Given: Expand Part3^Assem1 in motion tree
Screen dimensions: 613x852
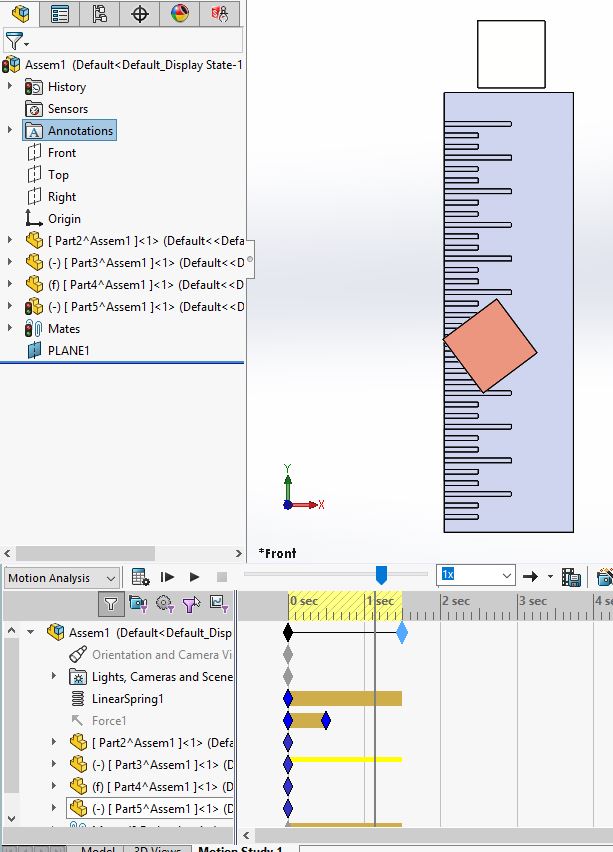Looking at the screenshot, I should (54, 763).
